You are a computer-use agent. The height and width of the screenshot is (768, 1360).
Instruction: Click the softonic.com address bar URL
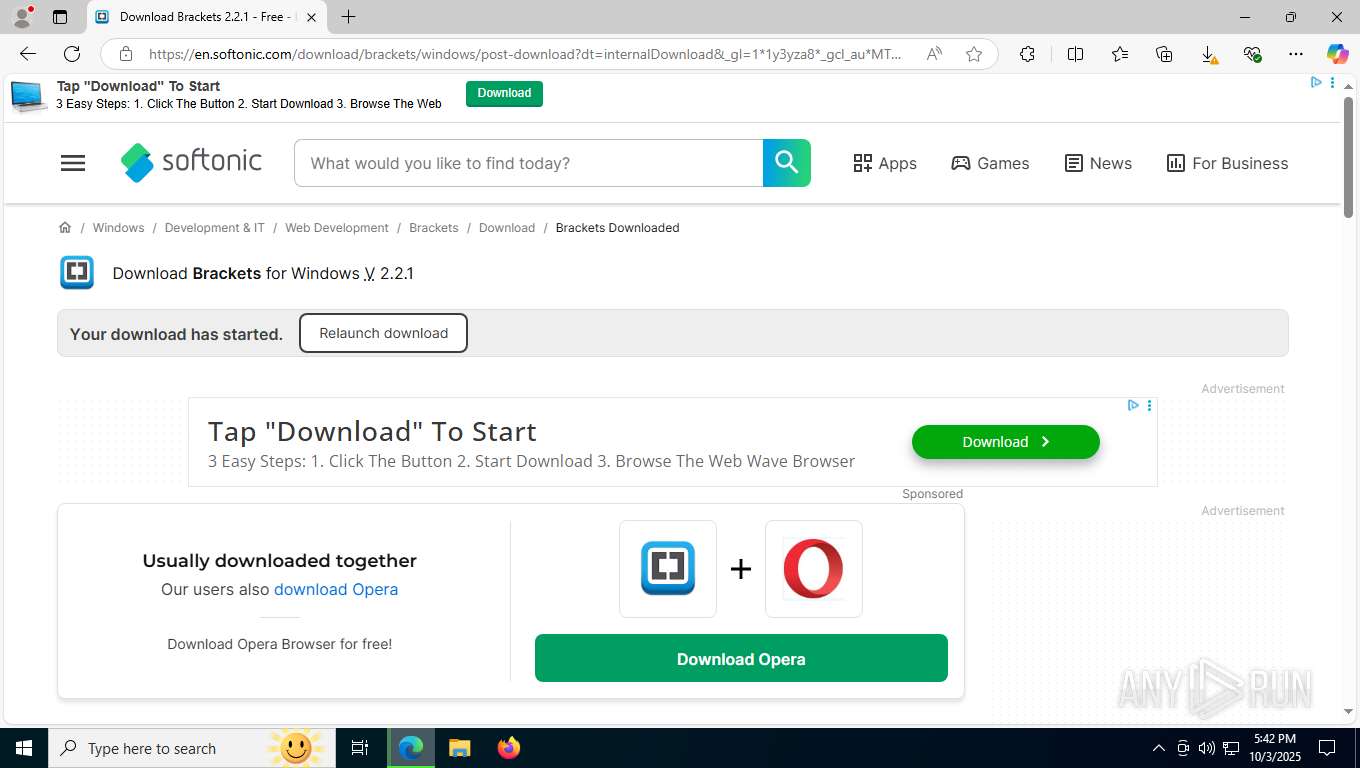pos(524,54)
